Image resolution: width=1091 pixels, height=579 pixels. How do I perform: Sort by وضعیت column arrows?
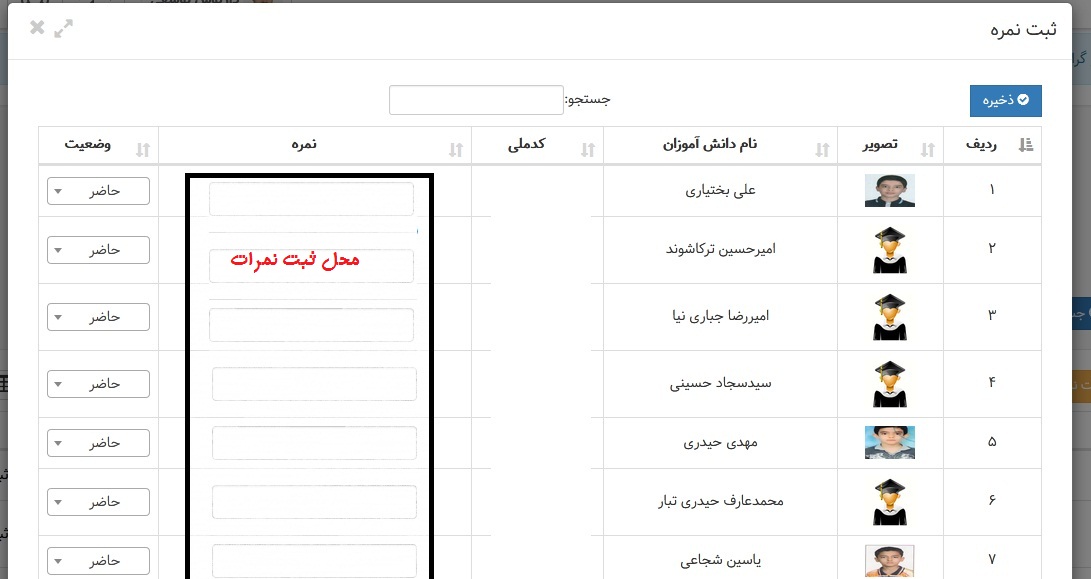point(142,149)
